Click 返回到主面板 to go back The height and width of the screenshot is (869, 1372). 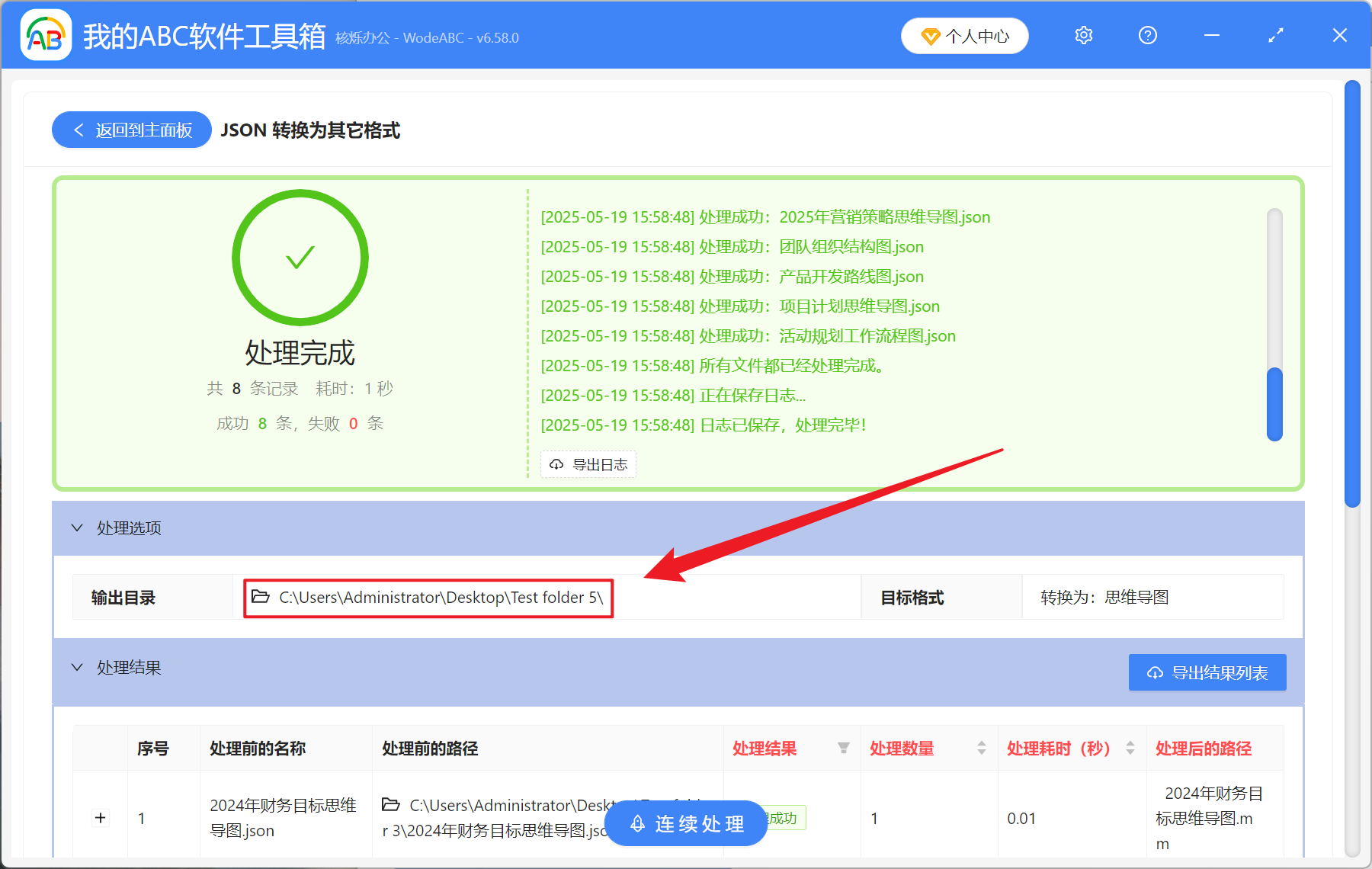[x=131, y=130]
